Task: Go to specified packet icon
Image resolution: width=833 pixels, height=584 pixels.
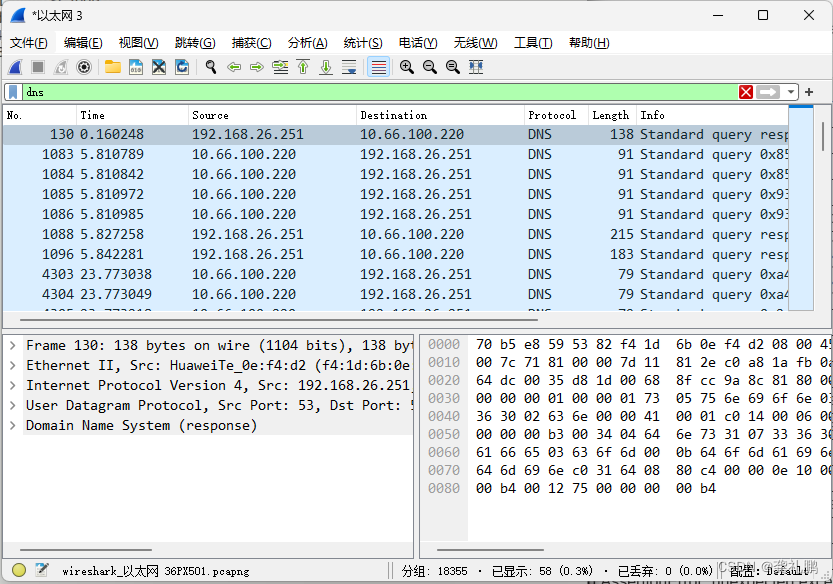Action: pos(280,67)
